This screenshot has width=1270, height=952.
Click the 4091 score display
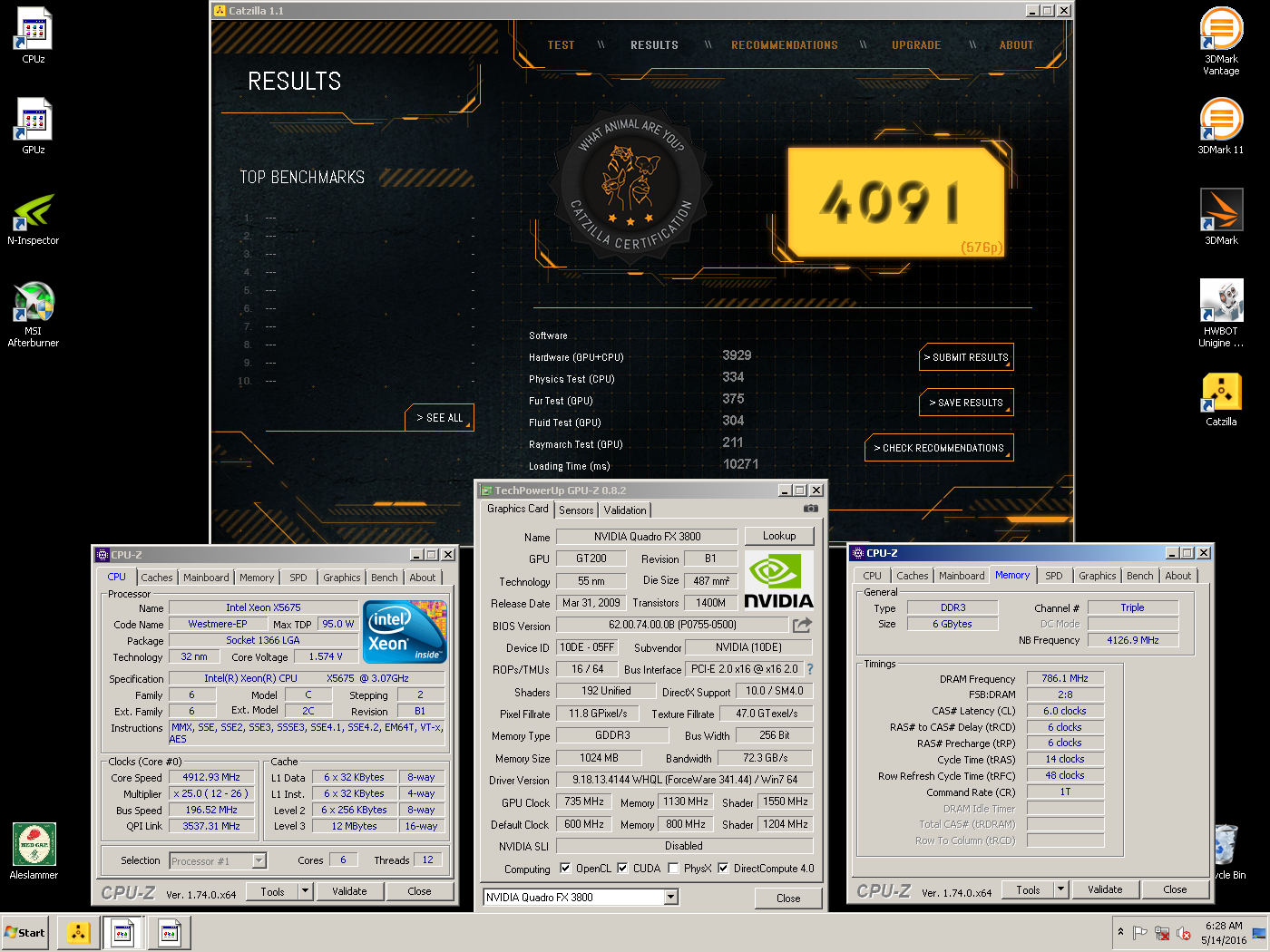[895, 202]
